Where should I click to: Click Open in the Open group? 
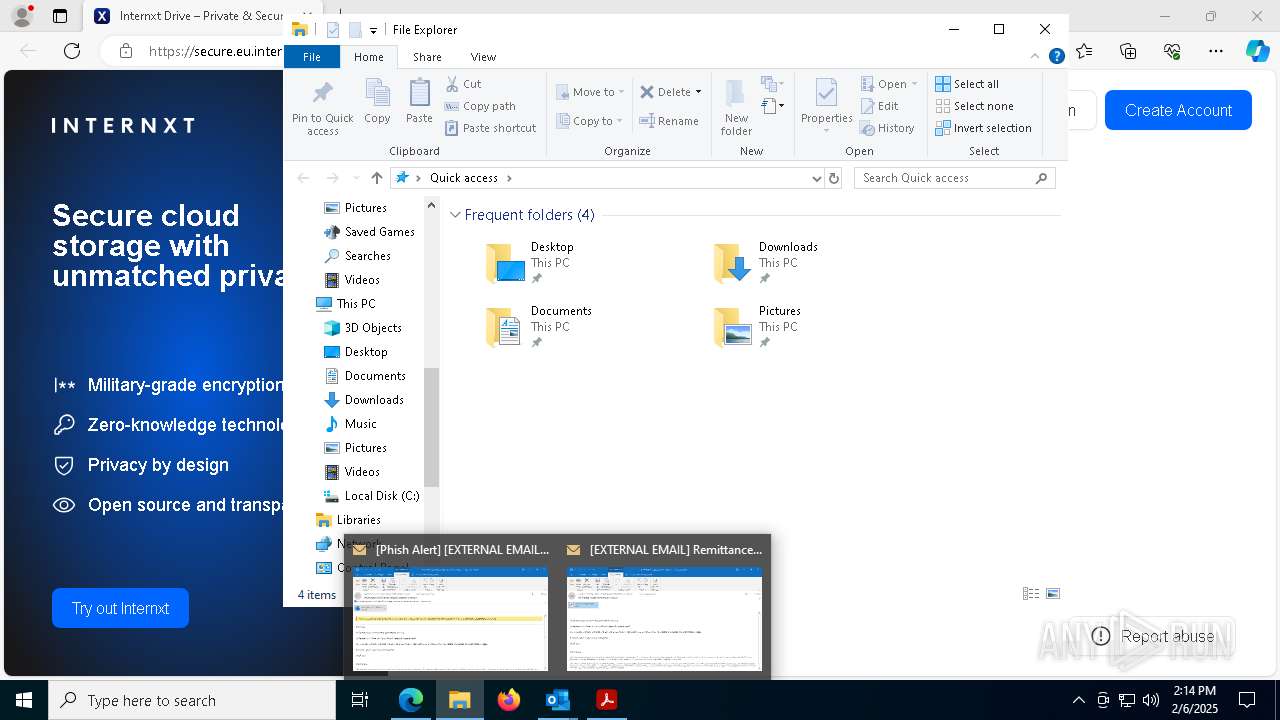point(888,84)
